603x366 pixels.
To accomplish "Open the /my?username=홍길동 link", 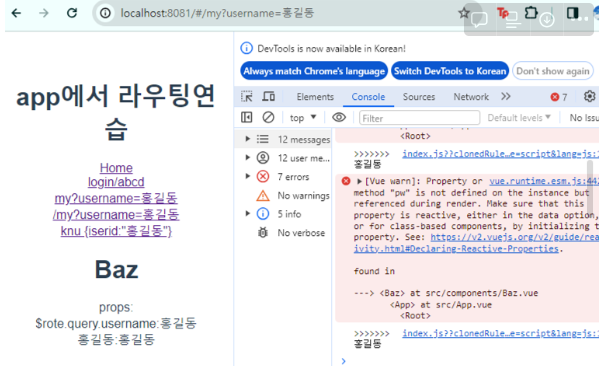I will [x=116, y=215].
